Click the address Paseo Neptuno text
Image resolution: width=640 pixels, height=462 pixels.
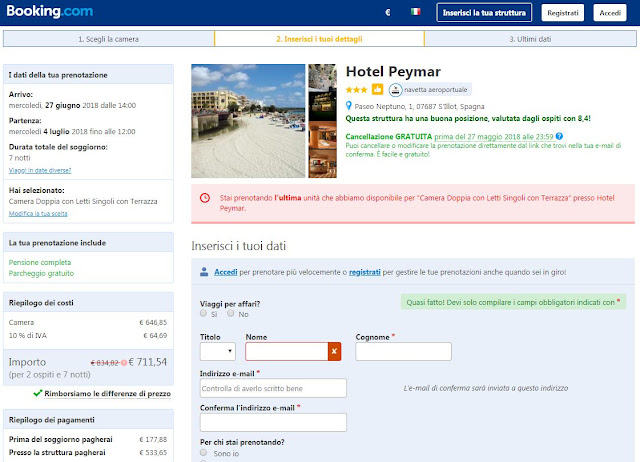pos(419,107)
